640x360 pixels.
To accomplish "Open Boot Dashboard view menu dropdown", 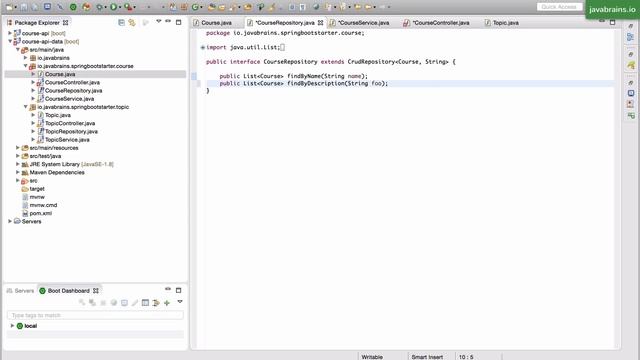I will 180,302.
